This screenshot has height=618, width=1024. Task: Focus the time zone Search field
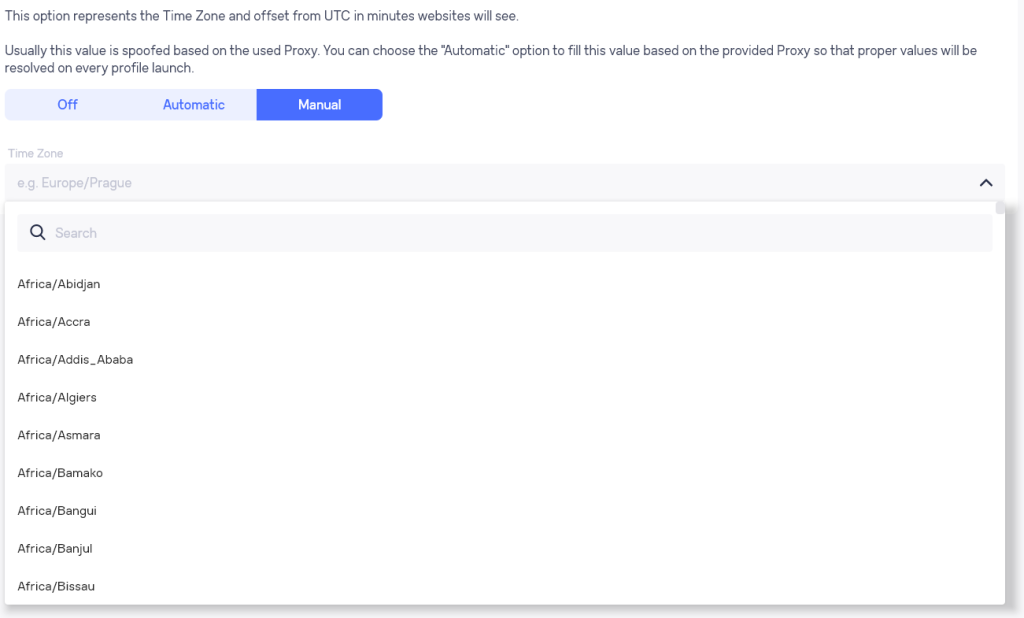click(x=504, y=233)
